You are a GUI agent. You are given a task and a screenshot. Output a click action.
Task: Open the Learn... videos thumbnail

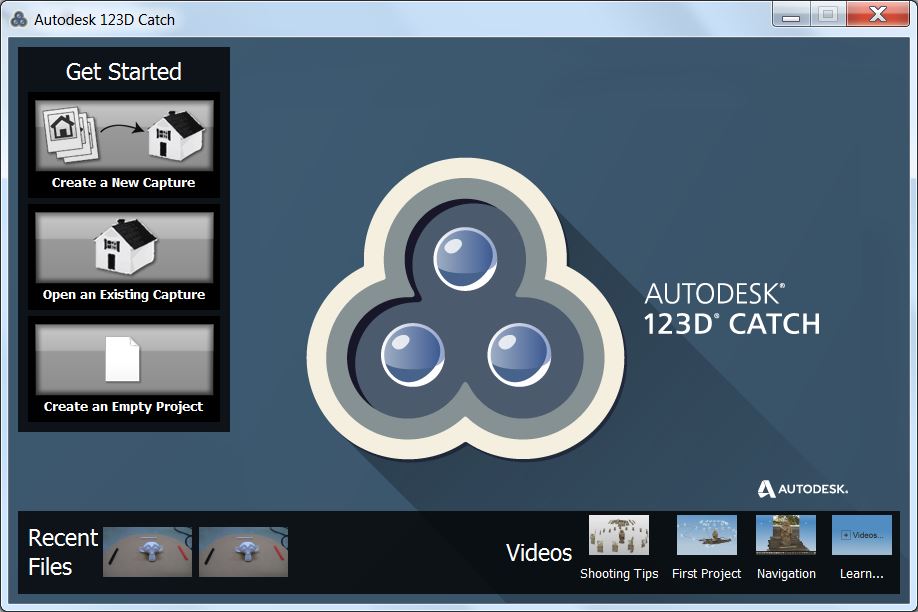pos(862,535)
